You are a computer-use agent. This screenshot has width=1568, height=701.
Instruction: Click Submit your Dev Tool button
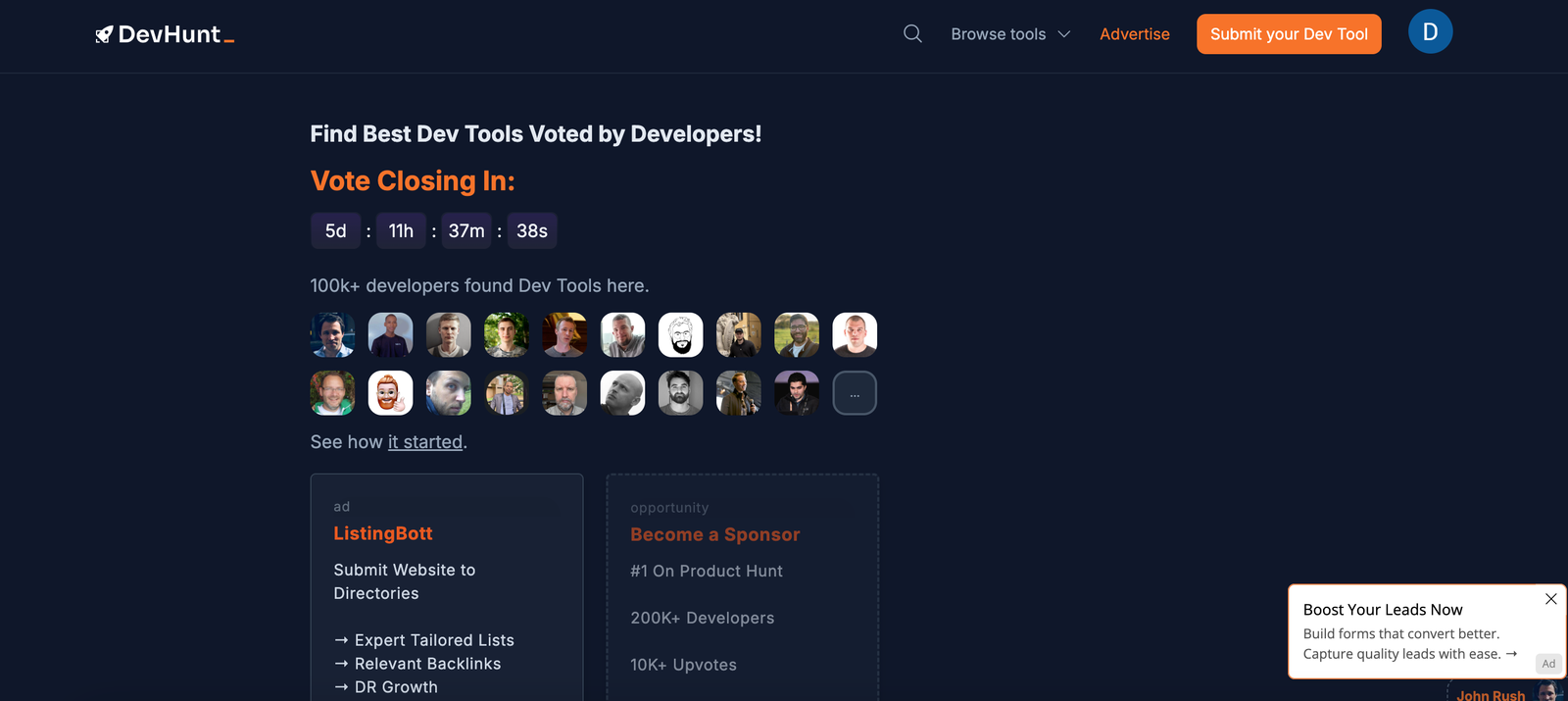pos(1289,34)
